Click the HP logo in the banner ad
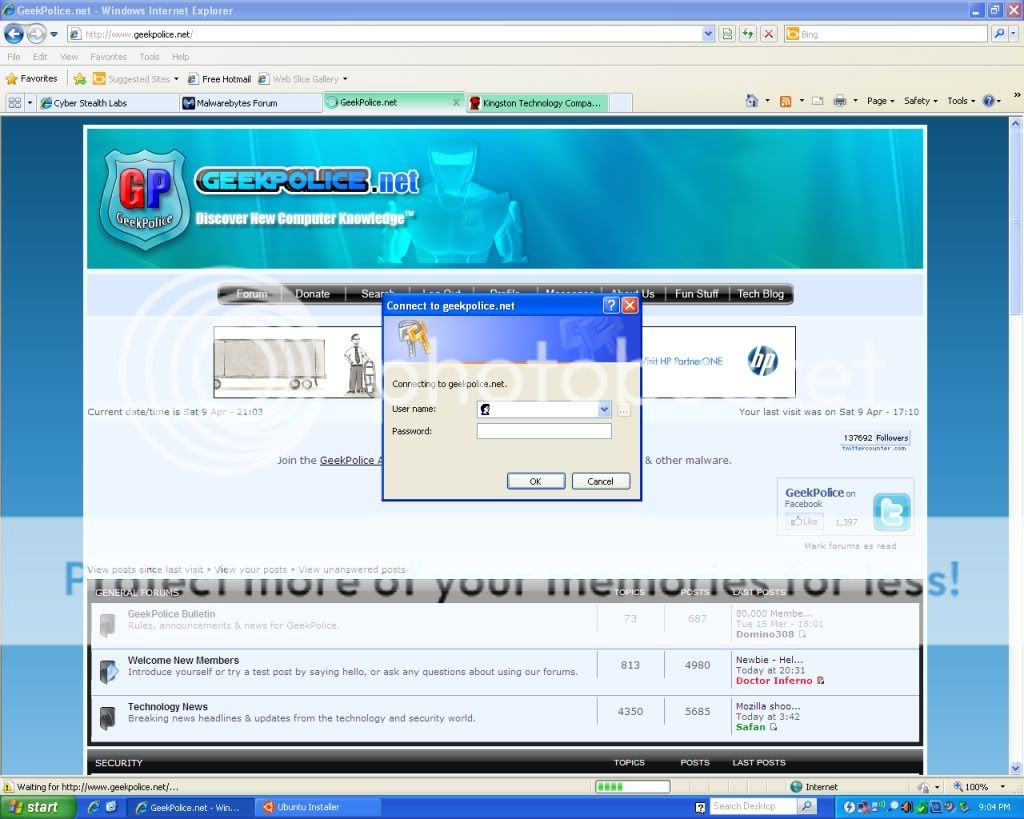This screenshot has width=1024, height=819. pyautogui.click(x=763, y=361)
